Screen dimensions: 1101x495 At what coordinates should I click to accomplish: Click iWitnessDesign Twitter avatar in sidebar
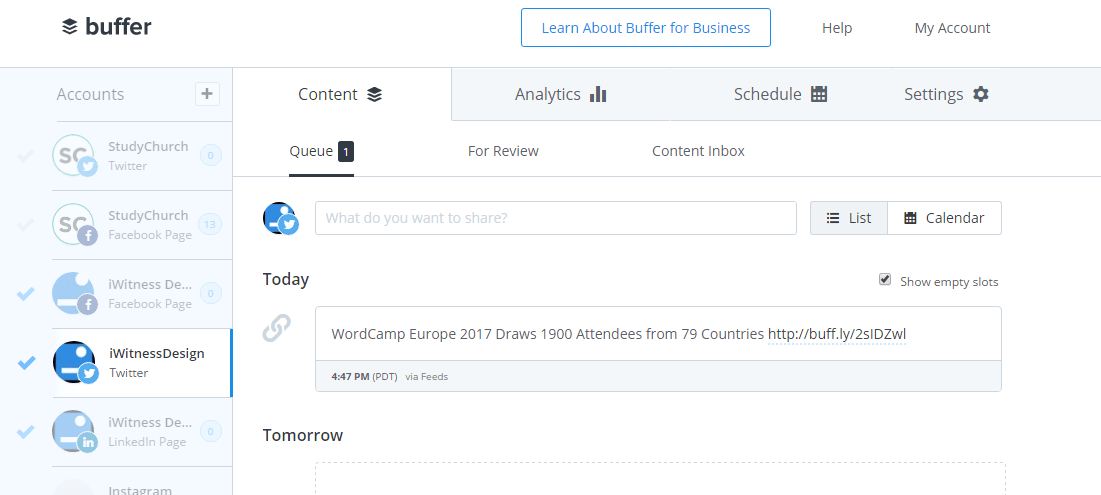(74, 362)
